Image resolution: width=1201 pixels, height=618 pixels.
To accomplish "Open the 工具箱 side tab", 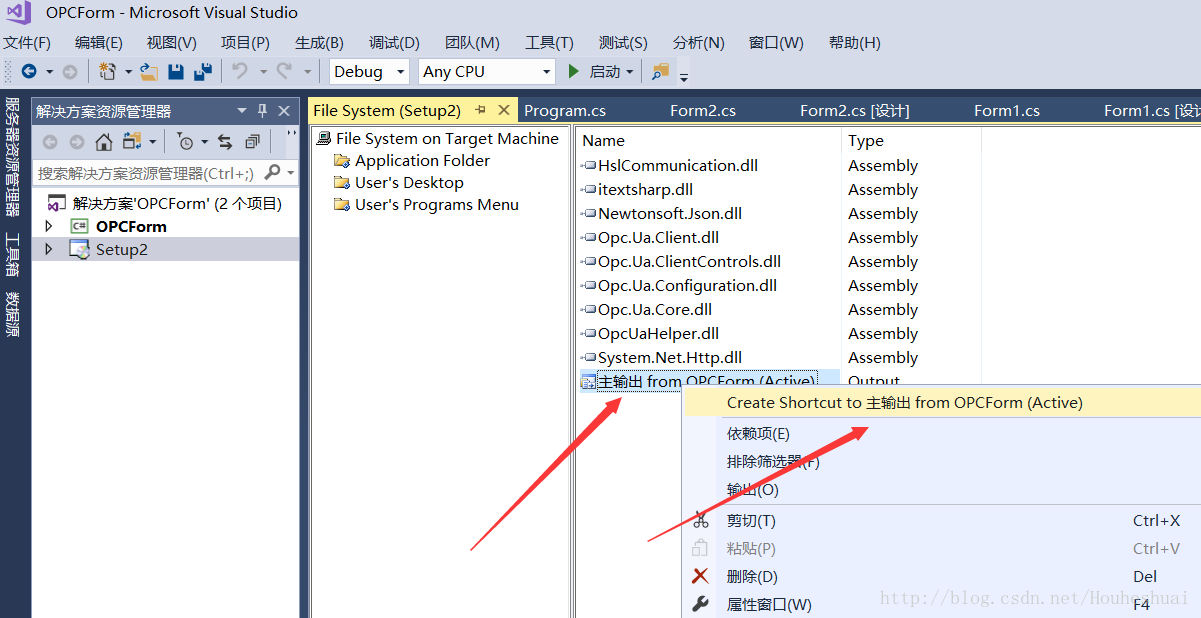I will (x=13, y=255).
